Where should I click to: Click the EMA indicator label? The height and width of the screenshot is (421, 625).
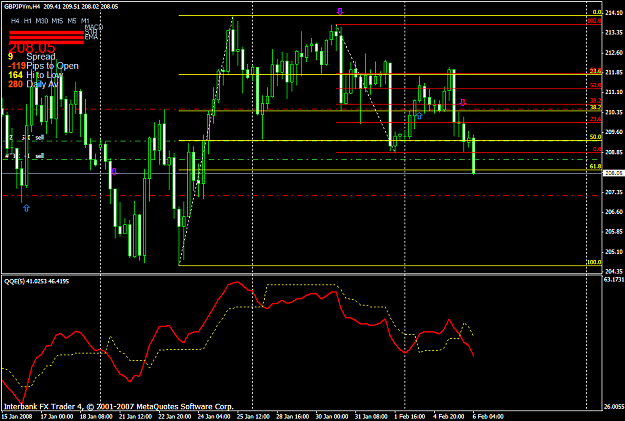point(91,37)
